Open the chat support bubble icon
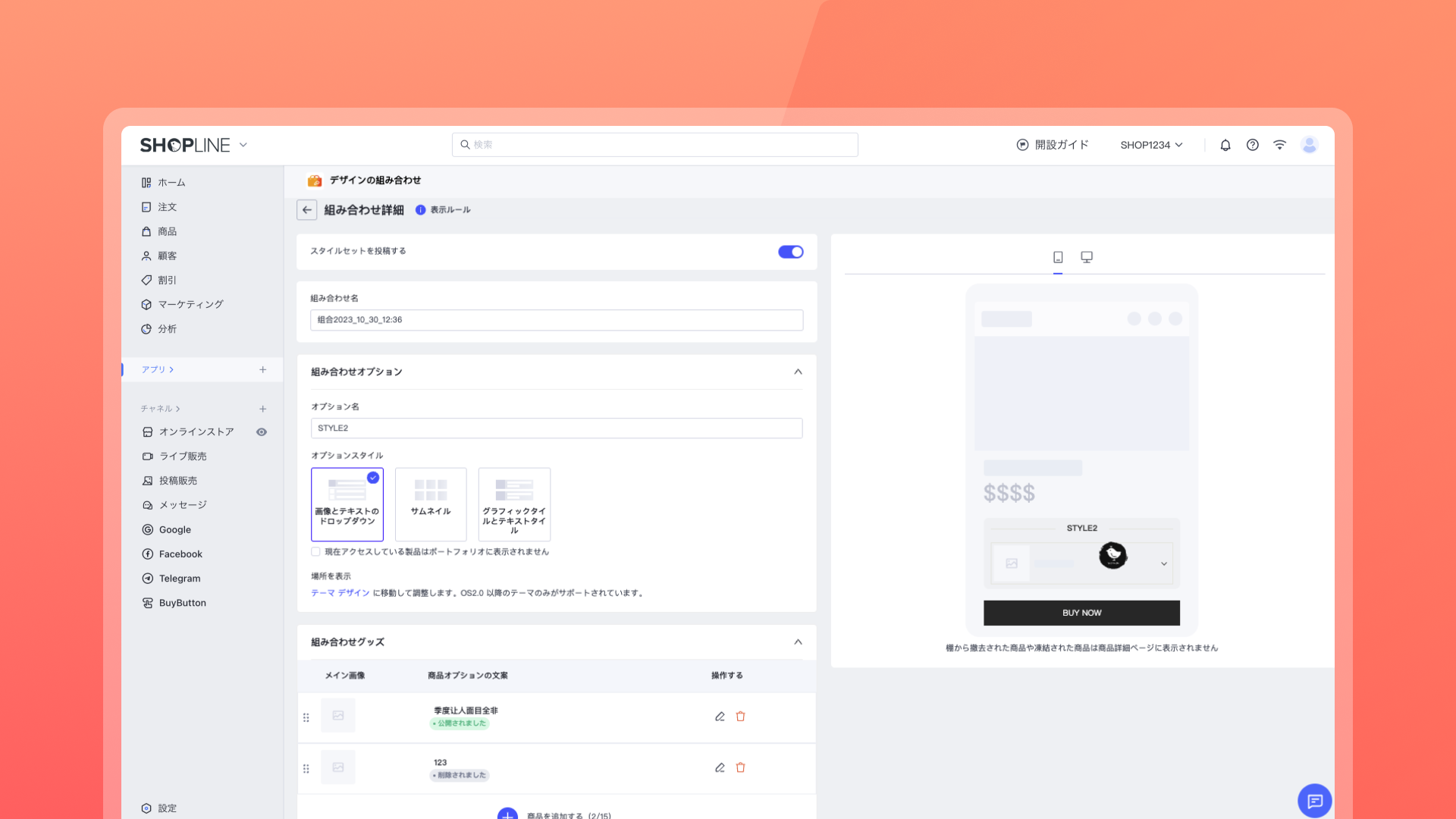 (x=1314, y=801)
